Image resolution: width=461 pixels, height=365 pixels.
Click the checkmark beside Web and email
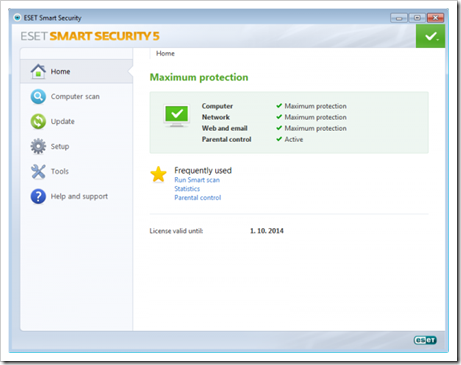point(279,128)
